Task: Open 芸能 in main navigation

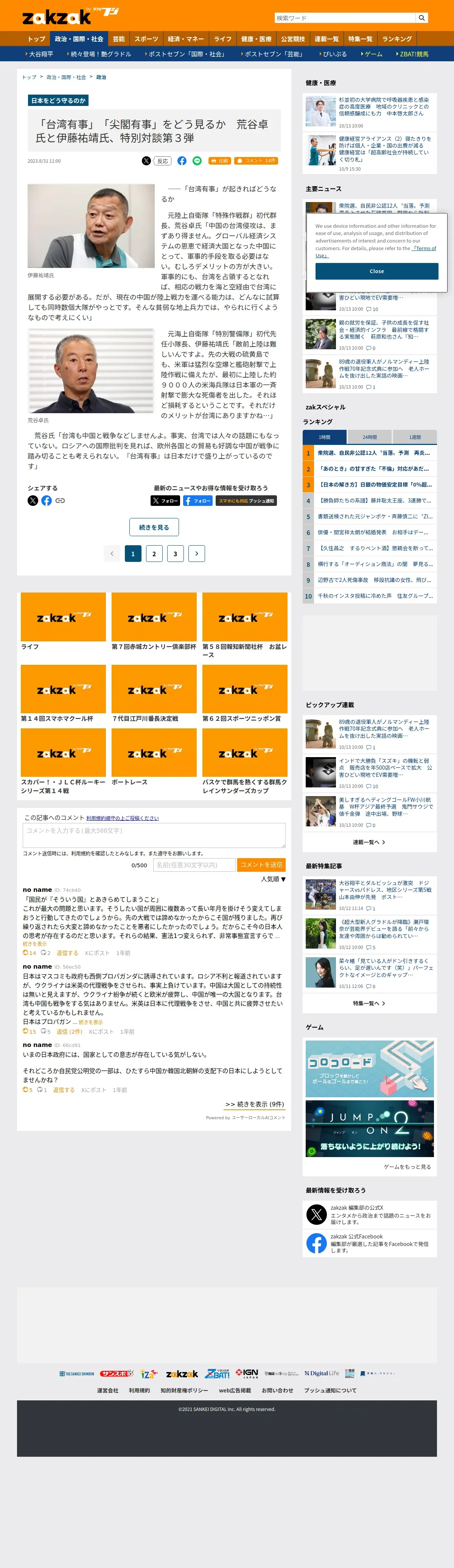Action: pyautogui.click(x=119, y=39)
